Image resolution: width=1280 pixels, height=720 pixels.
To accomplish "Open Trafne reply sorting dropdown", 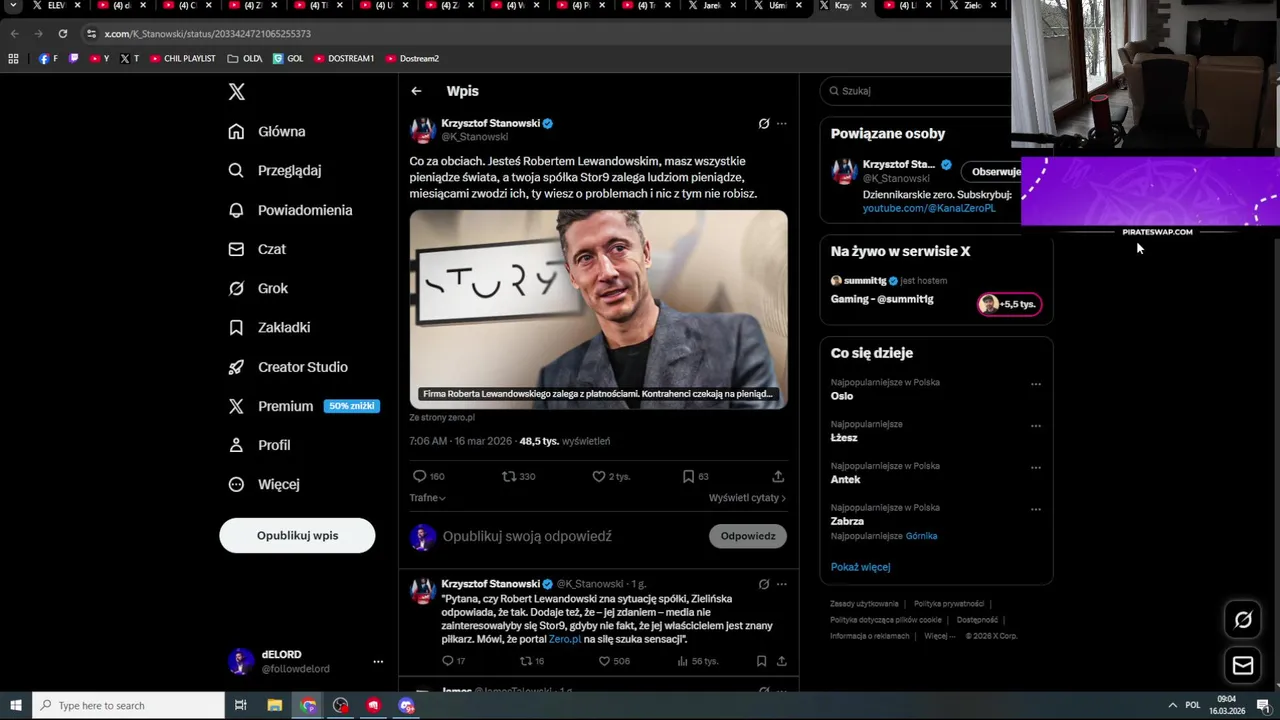I will pyautogui.click(x=427, y=498).
